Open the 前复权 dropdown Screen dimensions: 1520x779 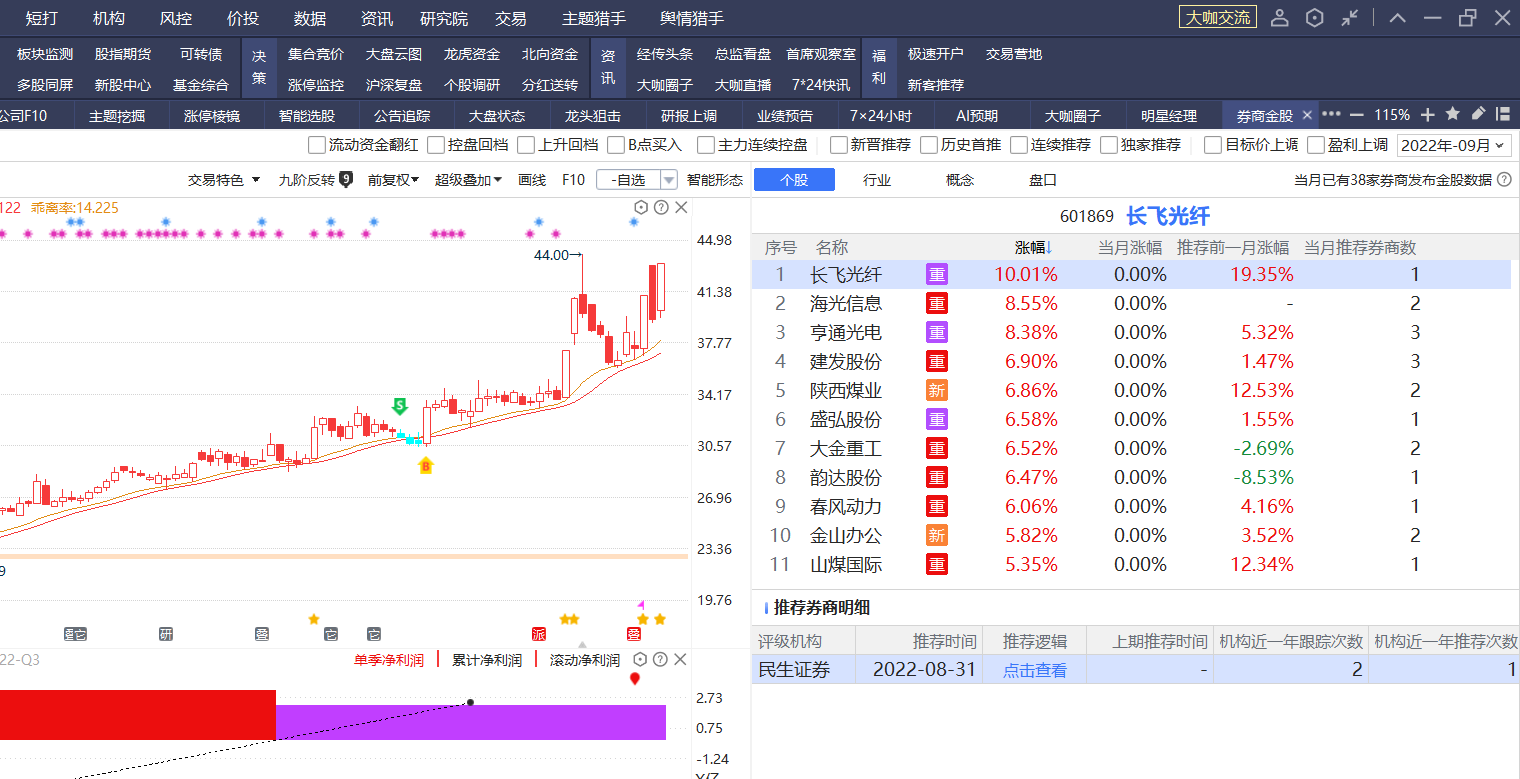[x=394, y=180]
